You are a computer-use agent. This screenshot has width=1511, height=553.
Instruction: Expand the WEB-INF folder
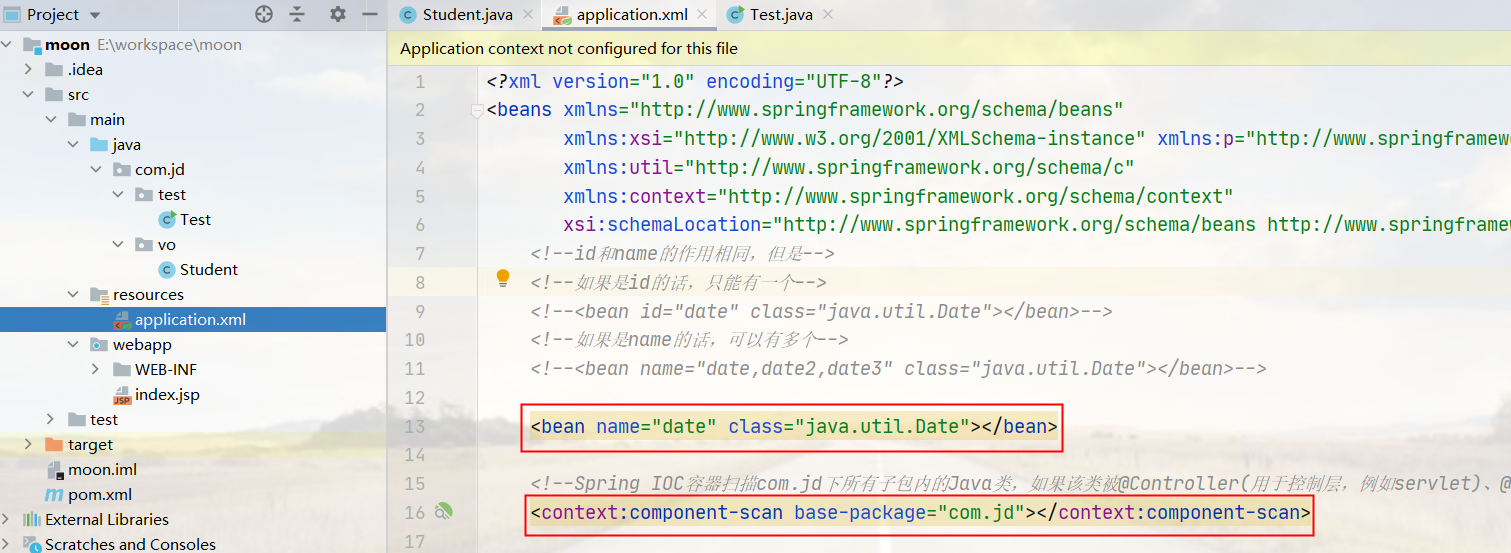pos(96,370)
